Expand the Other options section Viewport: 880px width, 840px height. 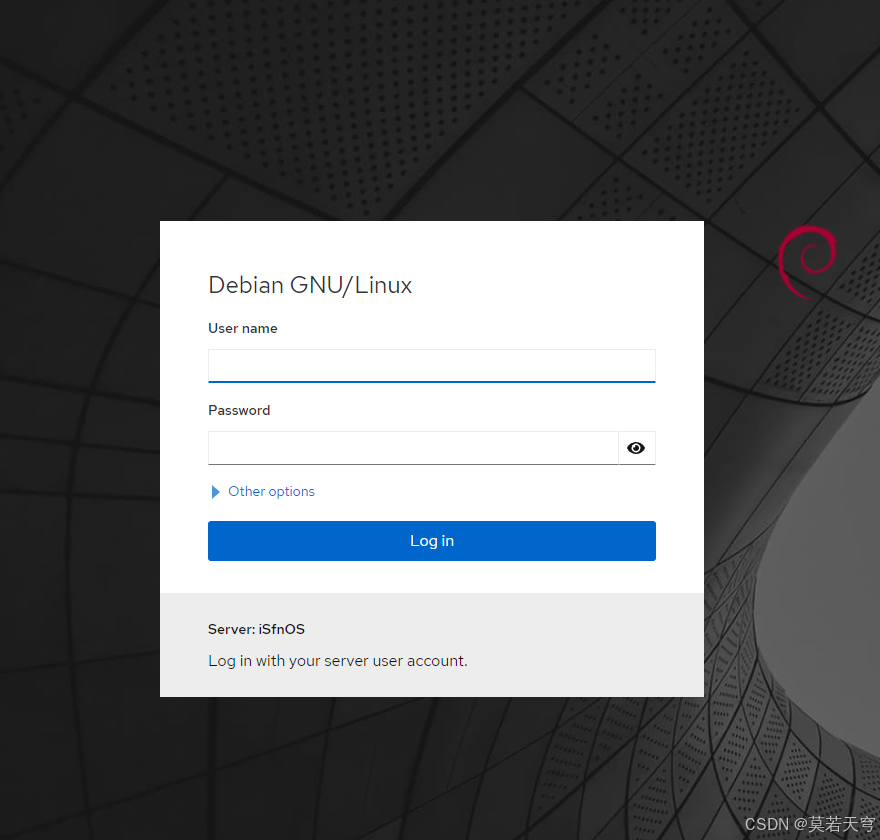pyautogui.click(x=263, y=492)
